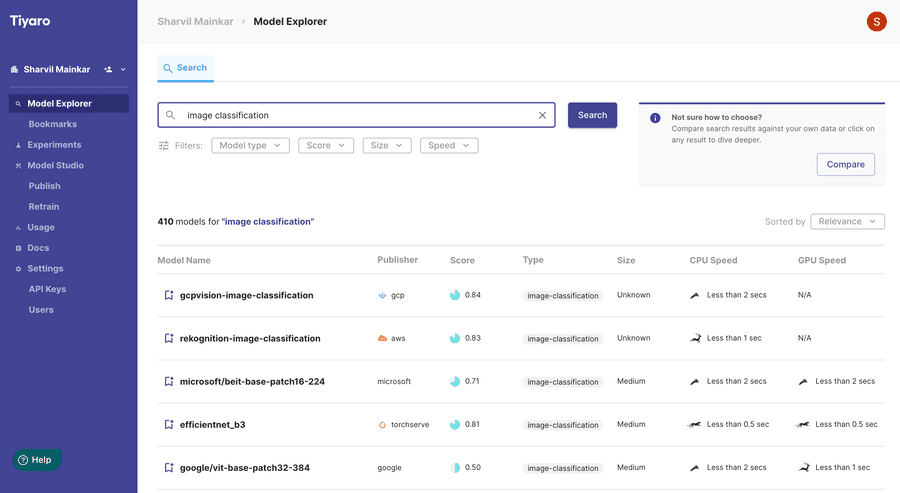Click the torchserve publisher icon
This screenshot has width=900, height=493.
382,425
